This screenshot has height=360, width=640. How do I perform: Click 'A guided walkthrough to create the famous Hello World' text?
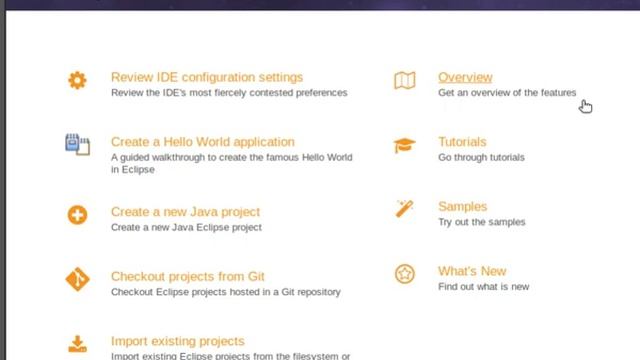tap(231, 157)
